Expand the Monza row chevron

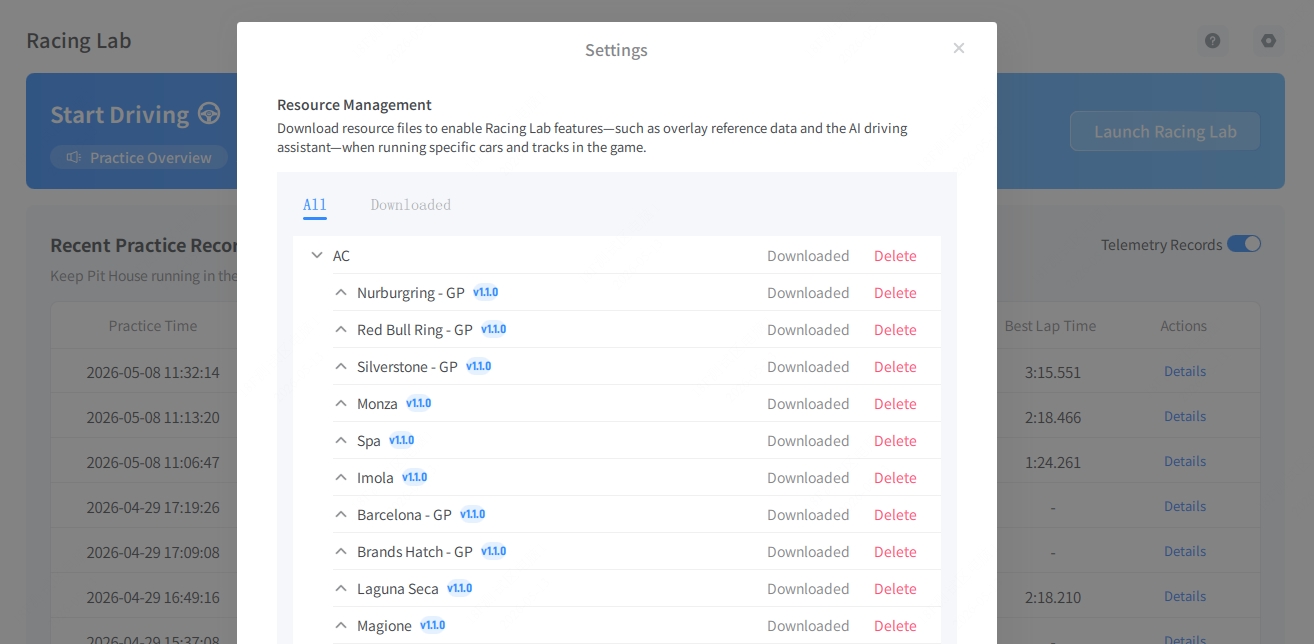(341, 403)
